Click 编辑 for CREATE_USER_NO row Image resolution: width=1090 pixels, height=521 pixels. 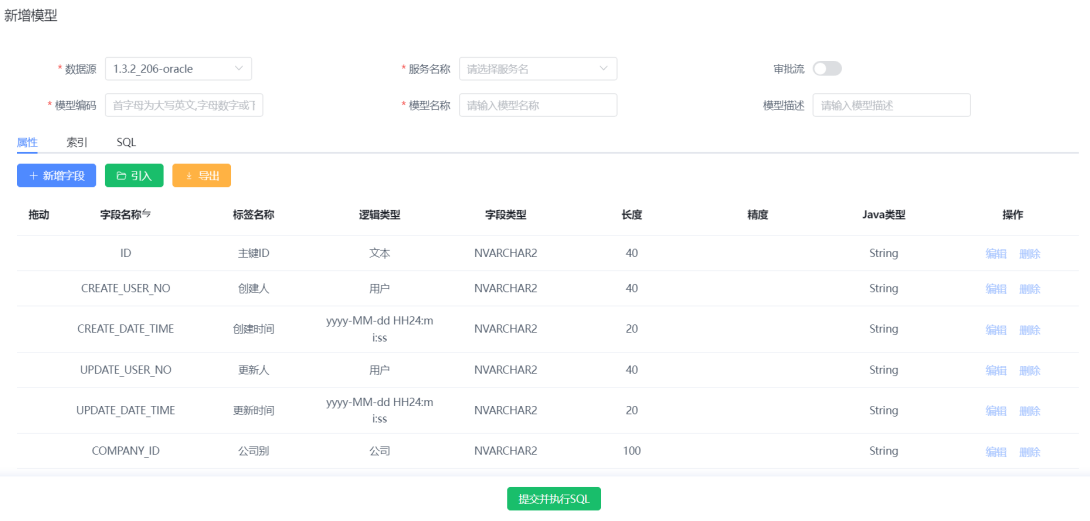996,289
